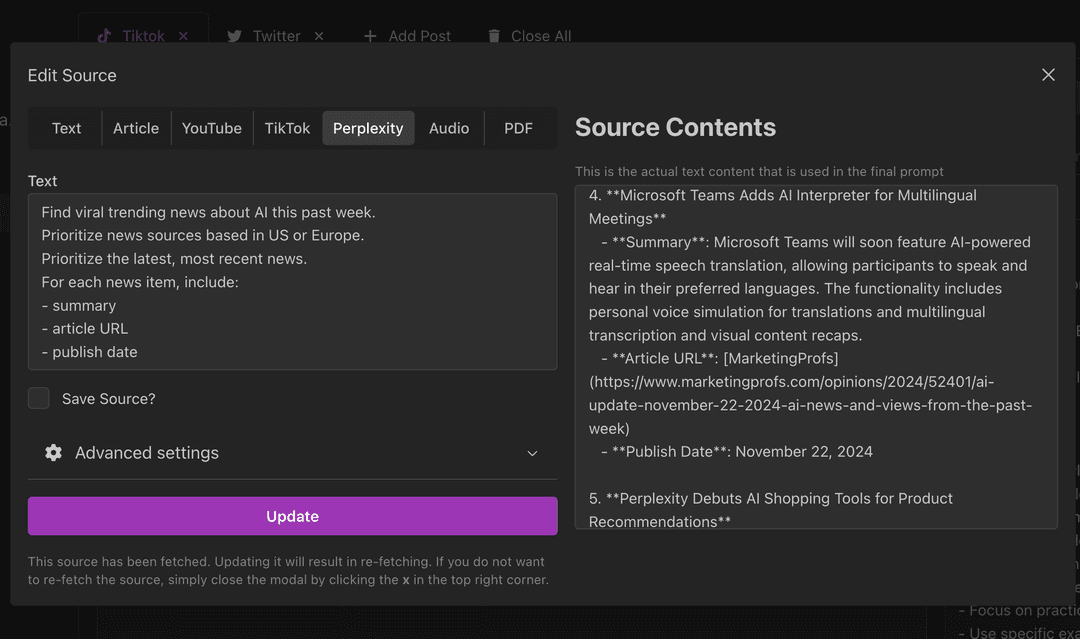Image resolution: width=1080 pixels, height=639 pixels.
Task: Click the gear icon beside Advanced settings
Action: point(53,452)
